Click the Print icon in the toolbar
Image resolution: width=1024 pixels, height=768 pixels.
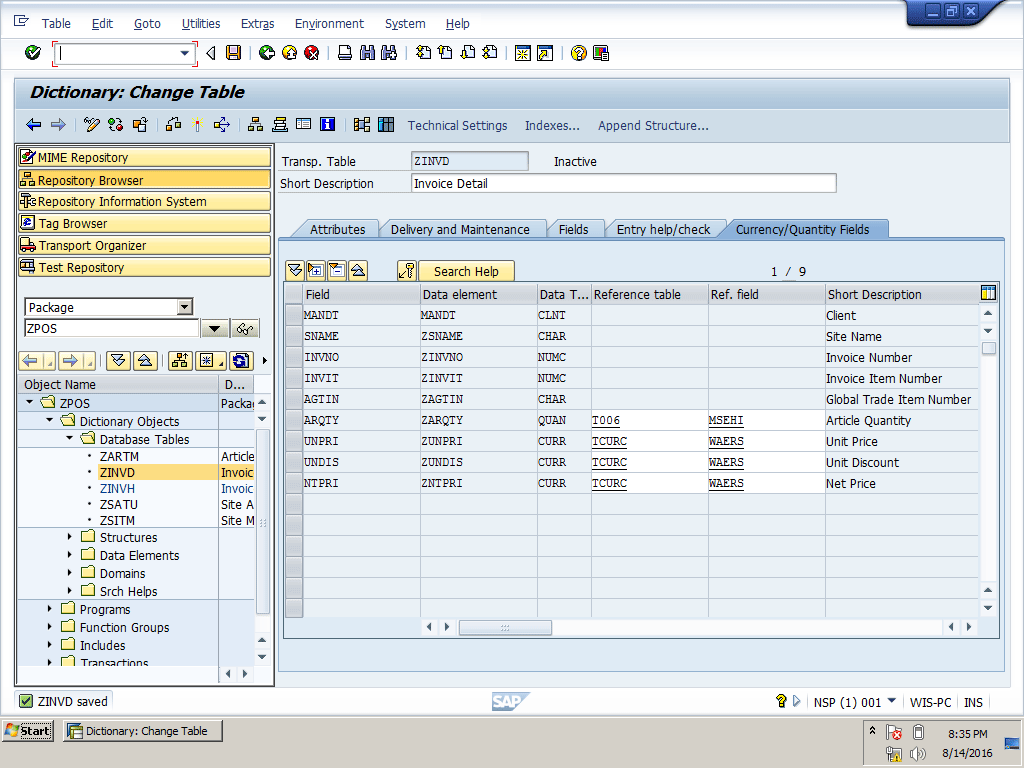345,53
